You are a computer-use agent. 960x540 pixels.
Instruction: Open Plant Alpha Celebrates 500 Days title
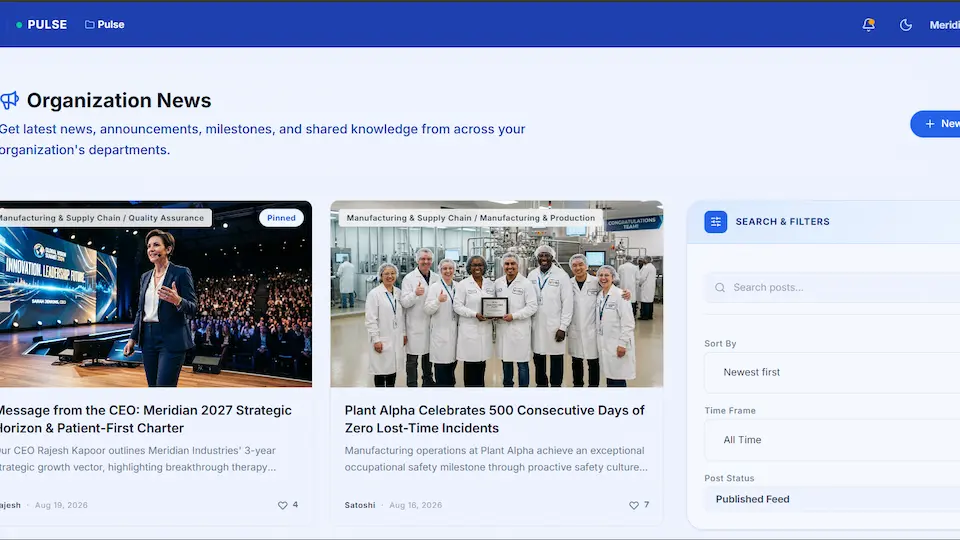[495, 419]
